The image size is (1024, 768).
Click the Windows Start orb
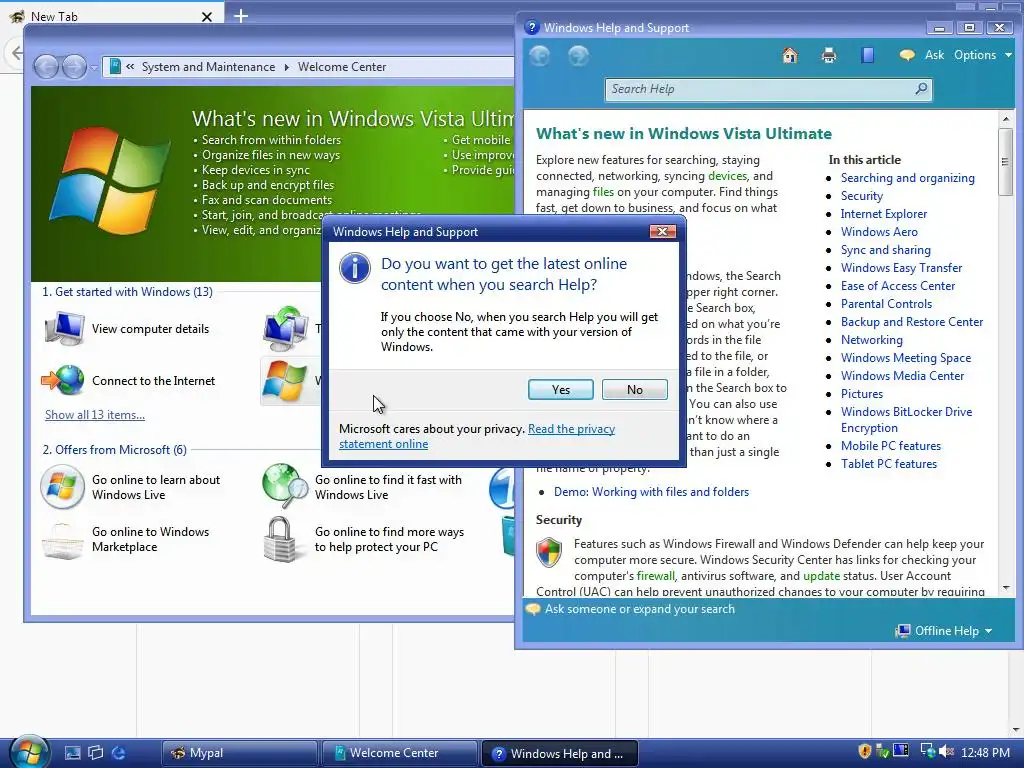point(28,752)
